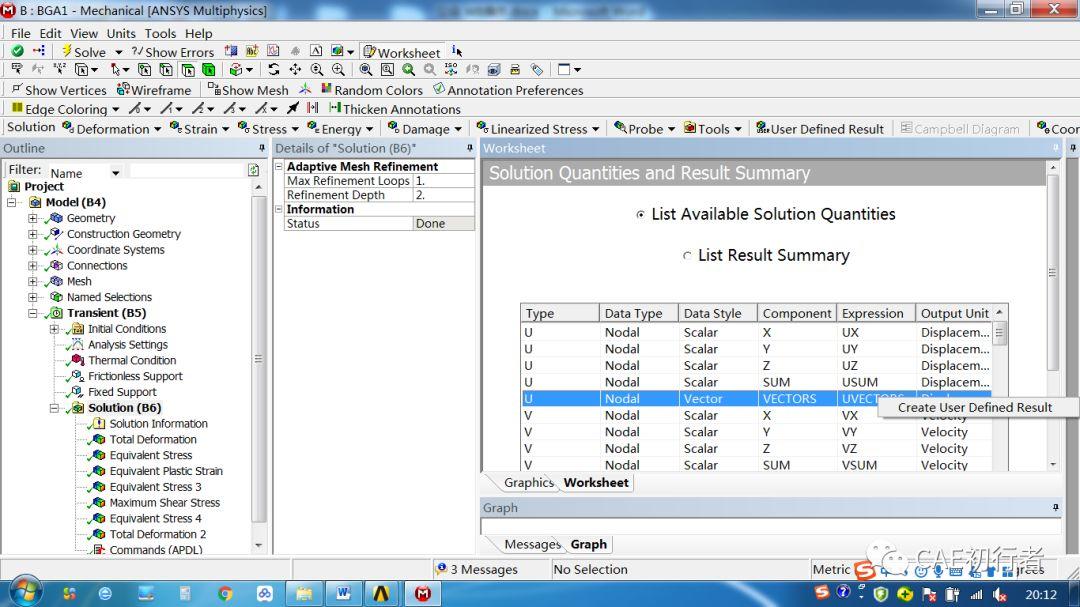
Task: Open the Filter Name dropdown
Action: tap(116, 173)
